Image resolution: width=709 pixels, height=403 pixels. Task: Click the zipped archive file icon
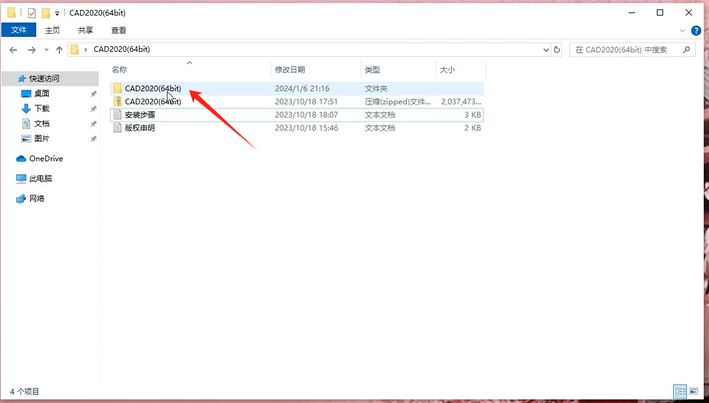tap(118, 101)
